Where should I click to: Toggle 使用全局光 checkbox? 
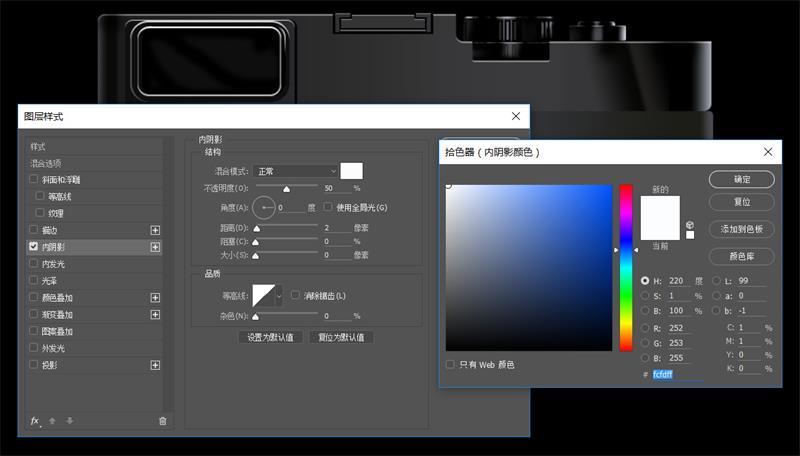(328, 207)
